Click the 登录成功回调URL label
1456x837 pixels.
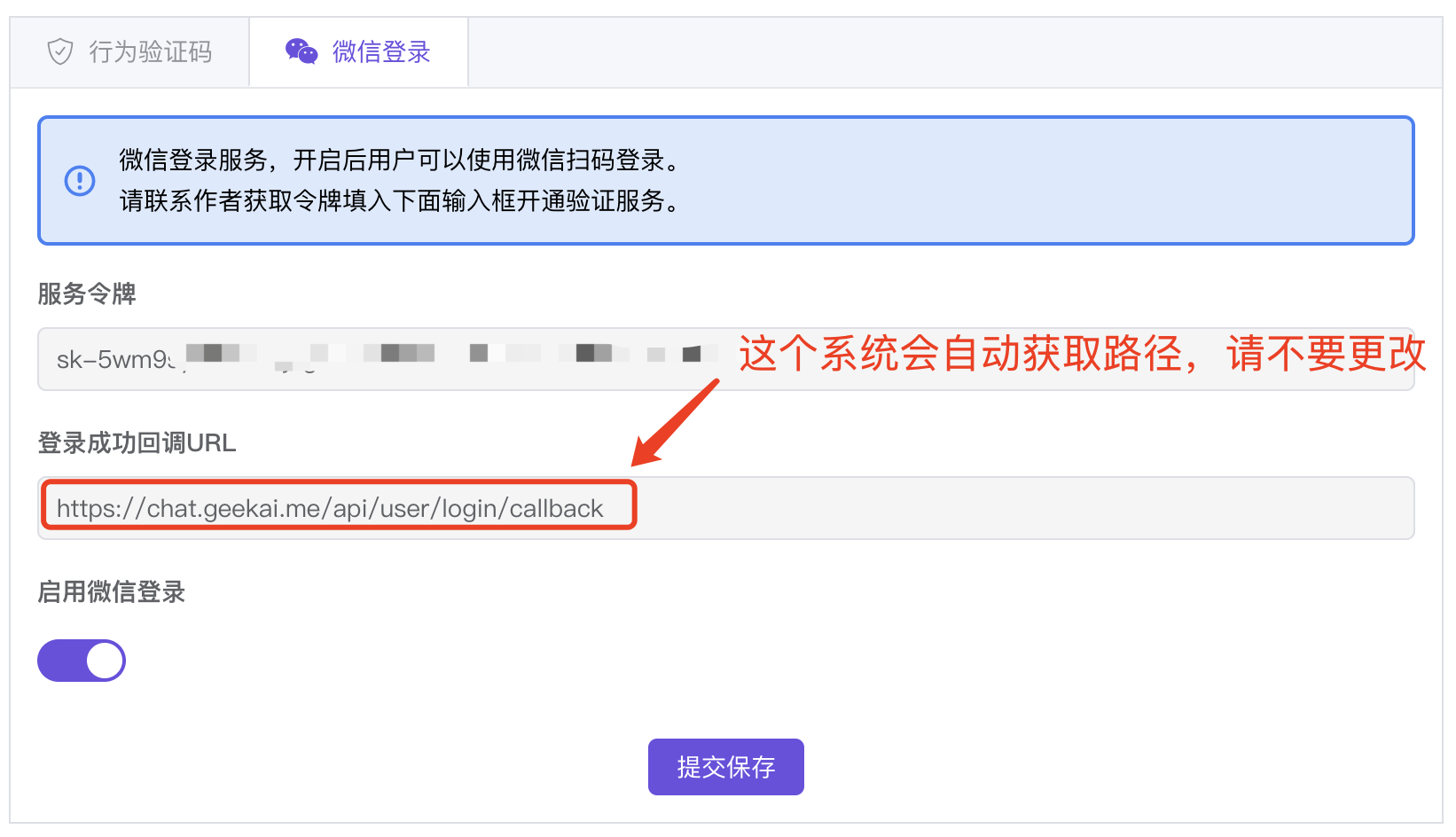click(137, 442)
